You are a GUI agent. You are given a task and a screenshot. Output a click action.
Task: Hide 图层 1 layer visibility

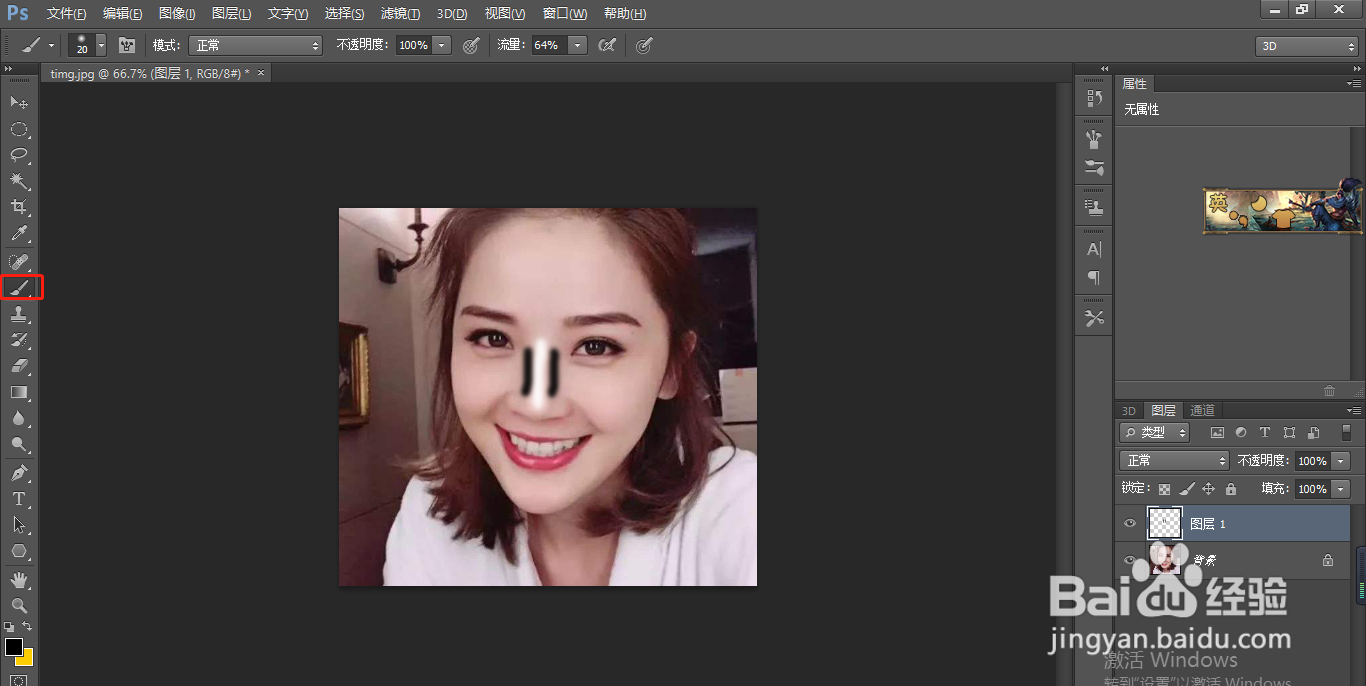1130,523
